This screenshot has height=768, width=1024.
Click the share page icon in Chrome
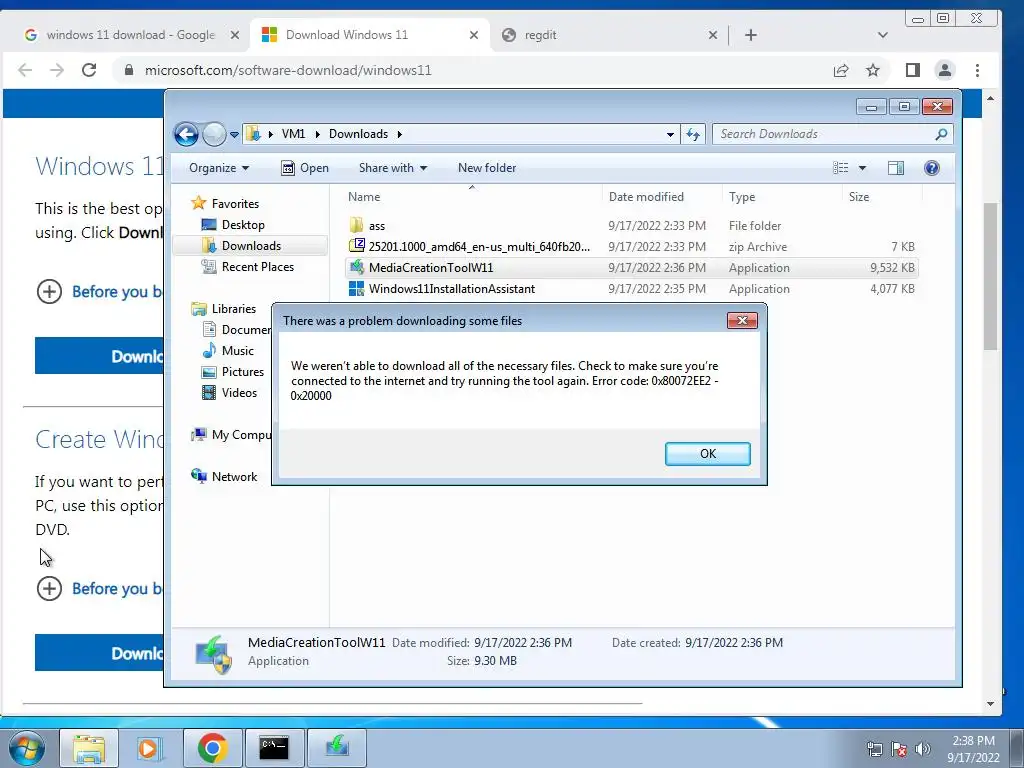[841, 71]
